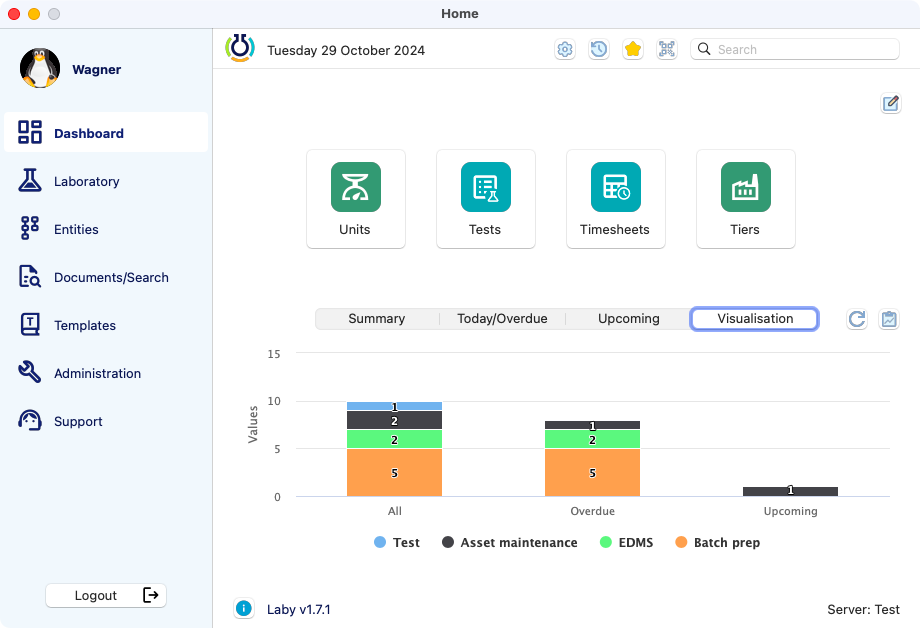The height and width of the screenshot is (628, 920).
Task: Toggle Batch prep series in legend
Action: [718, 542]
